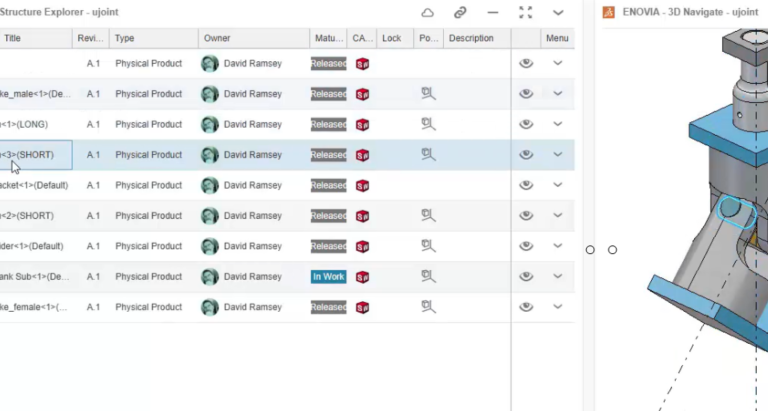Click the highlighted pin in 3D model
This screenshot has height=411, width=768.
[736, 212]
